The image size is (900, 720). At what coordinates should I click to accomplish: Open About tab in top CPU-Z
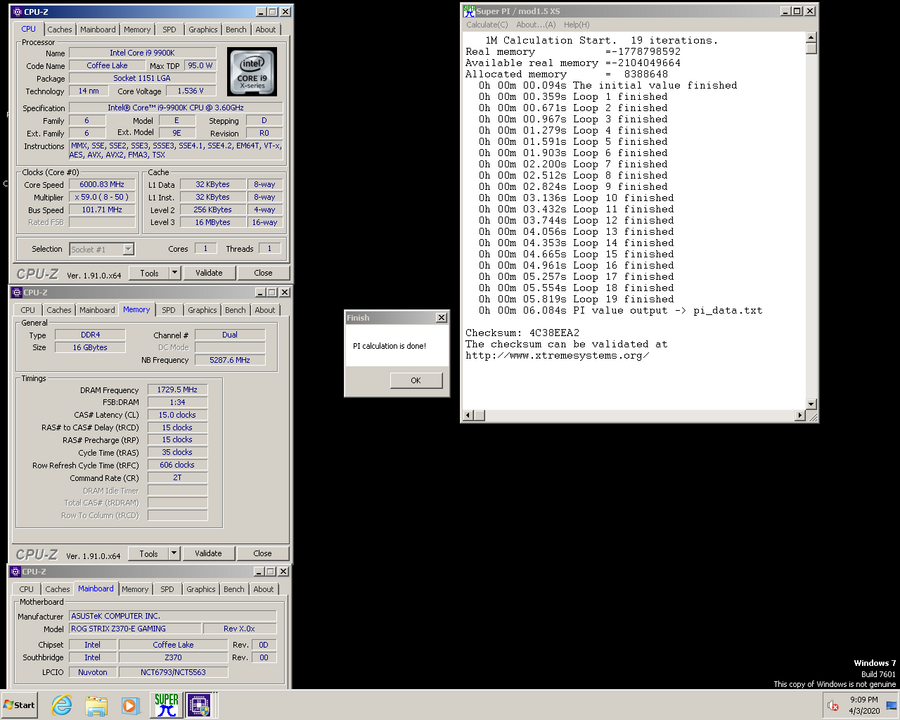pyautogui.click(x=265, y=29)
